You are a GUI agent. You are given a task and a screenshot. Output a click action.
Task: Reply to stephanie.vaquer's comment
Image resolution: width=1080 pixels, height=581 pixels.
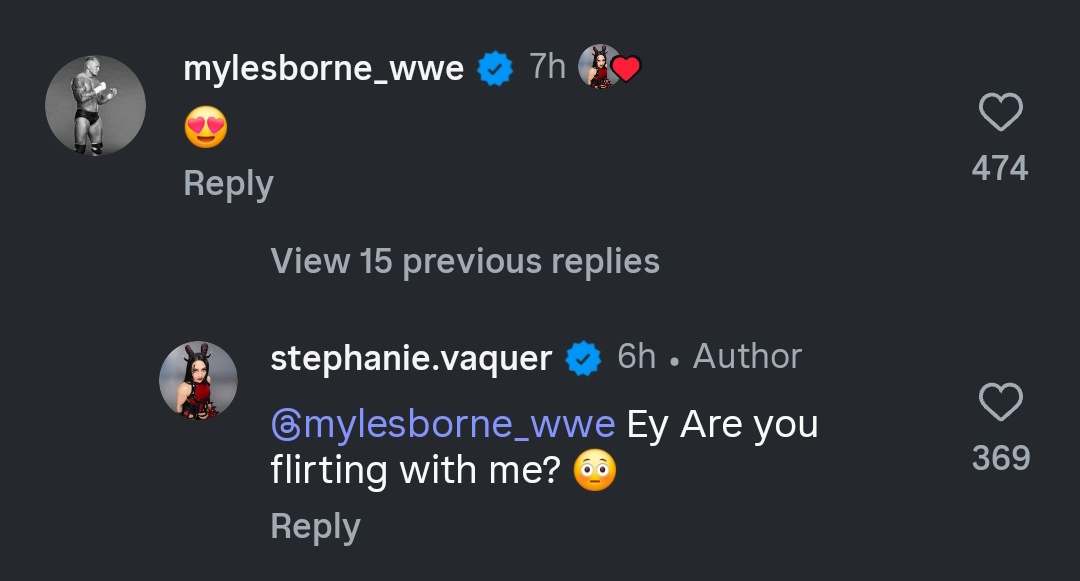[x=315, y=527]
